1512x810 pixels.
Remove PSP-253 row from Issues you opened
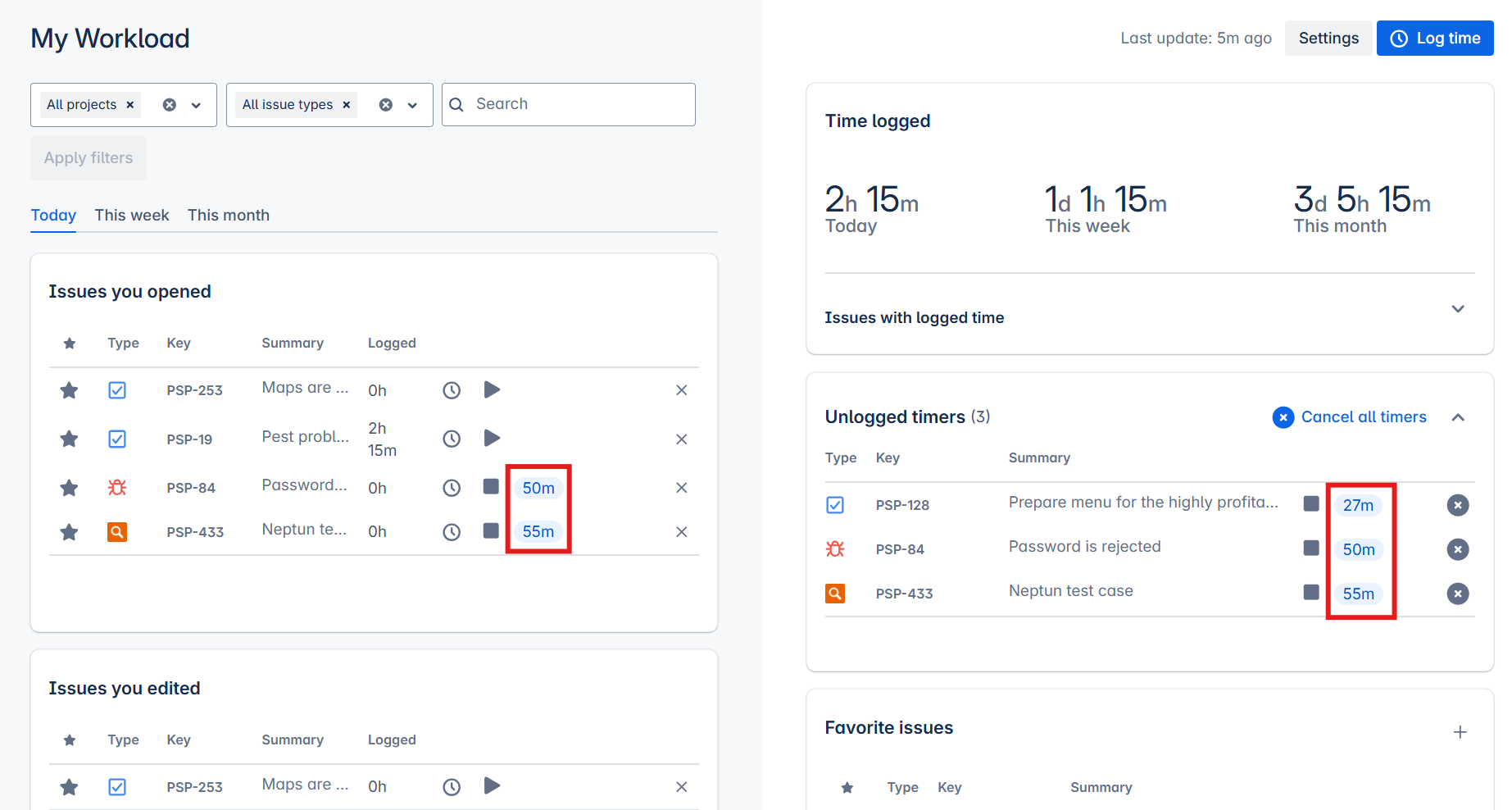681,390
